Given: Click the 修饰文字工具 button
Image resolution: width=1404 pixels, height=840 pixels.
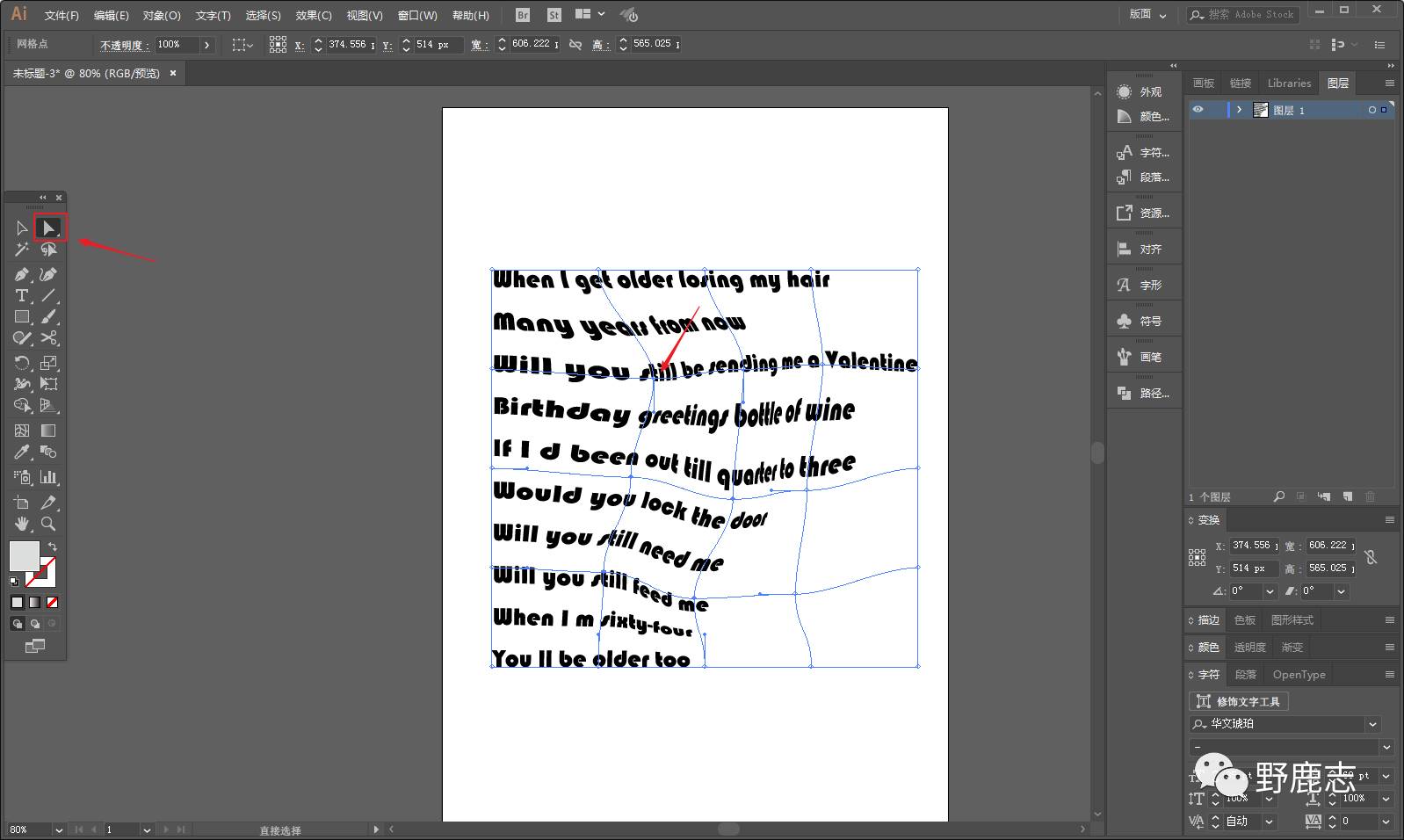Looking at the screenshot, I should coord(1239,701).
